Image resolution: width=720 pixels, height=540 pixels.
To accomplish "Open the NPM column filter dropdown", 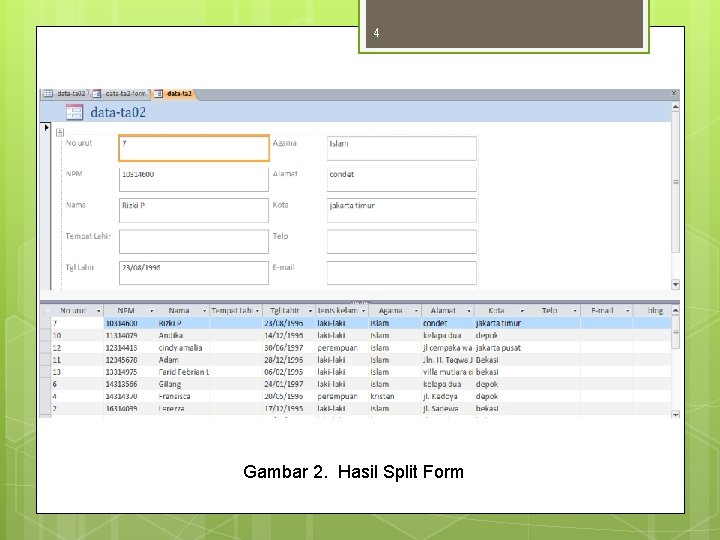I will pyautogui.click(x=152, y=311).
